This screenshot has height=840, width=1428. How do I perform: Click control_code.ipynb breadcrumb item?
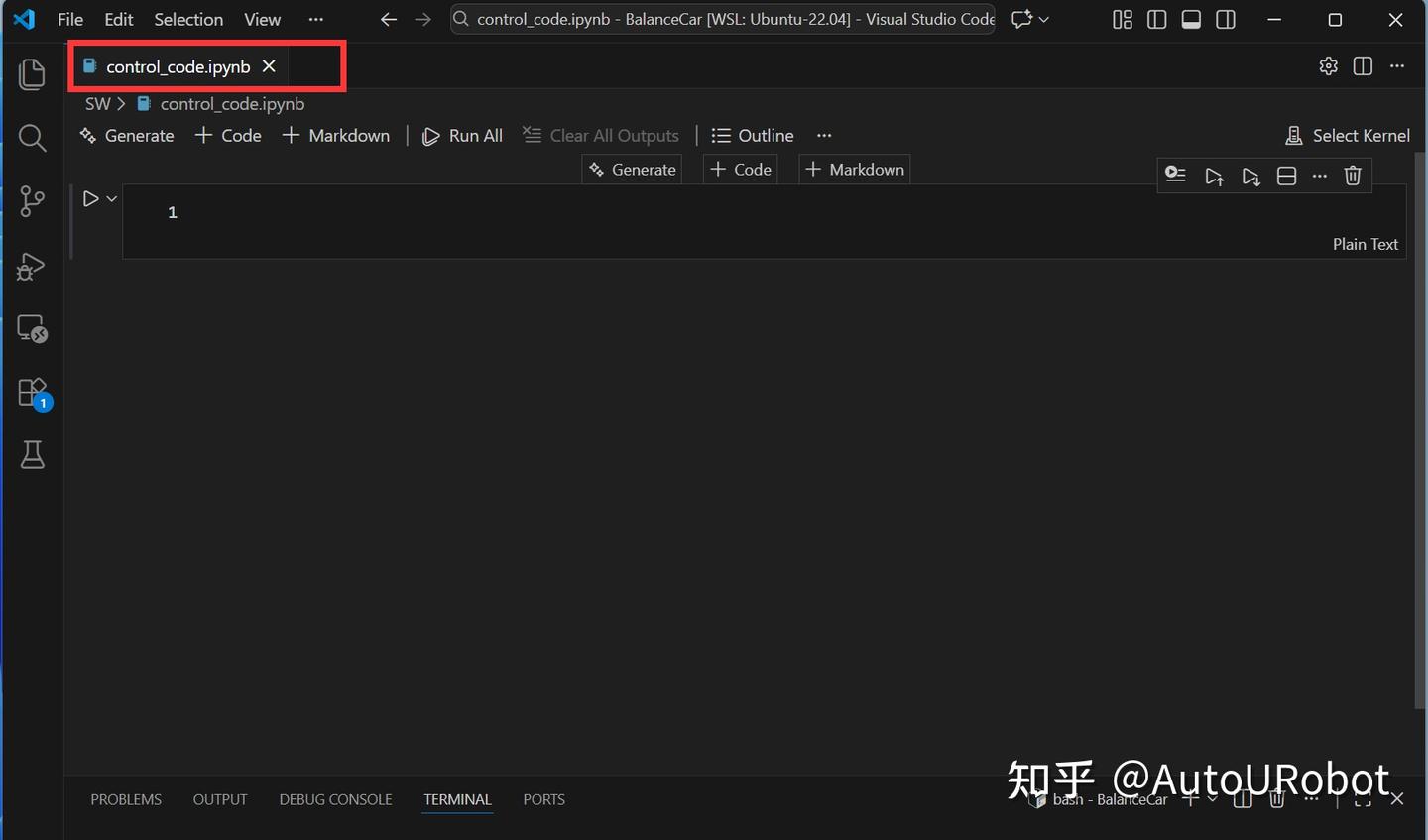[x=221, y=104]
